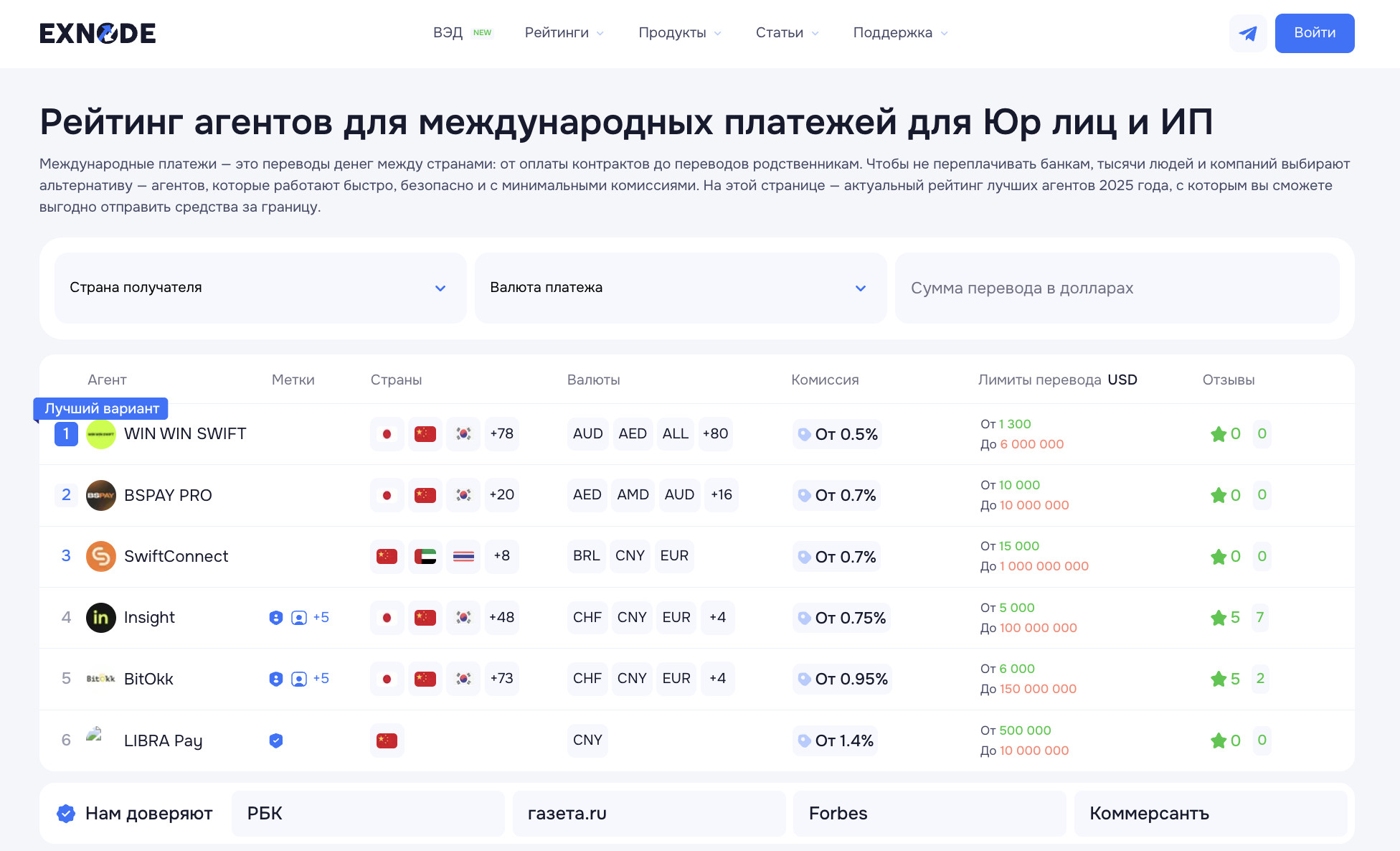Open the Страна получателя dropdown
Image resolution: width=1400 pixels, height=851 pixels.
point(260,288)
